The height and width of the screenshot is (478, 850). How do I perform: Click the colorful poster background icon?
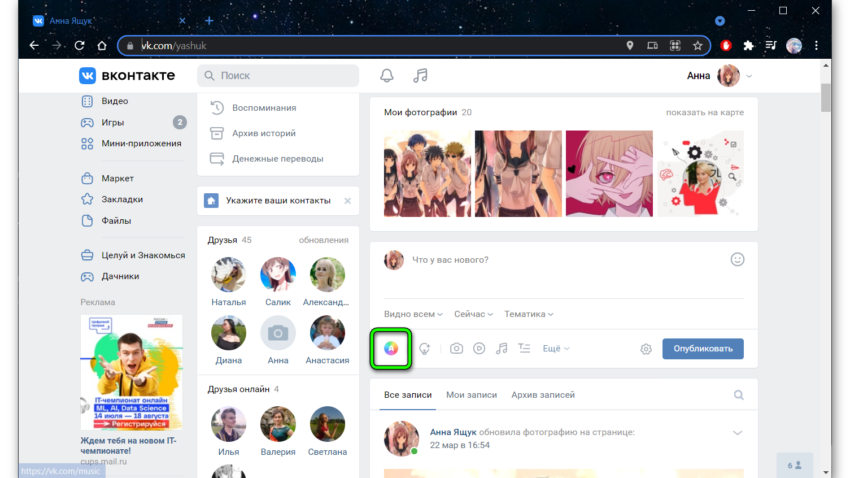(x=391, y=348)
